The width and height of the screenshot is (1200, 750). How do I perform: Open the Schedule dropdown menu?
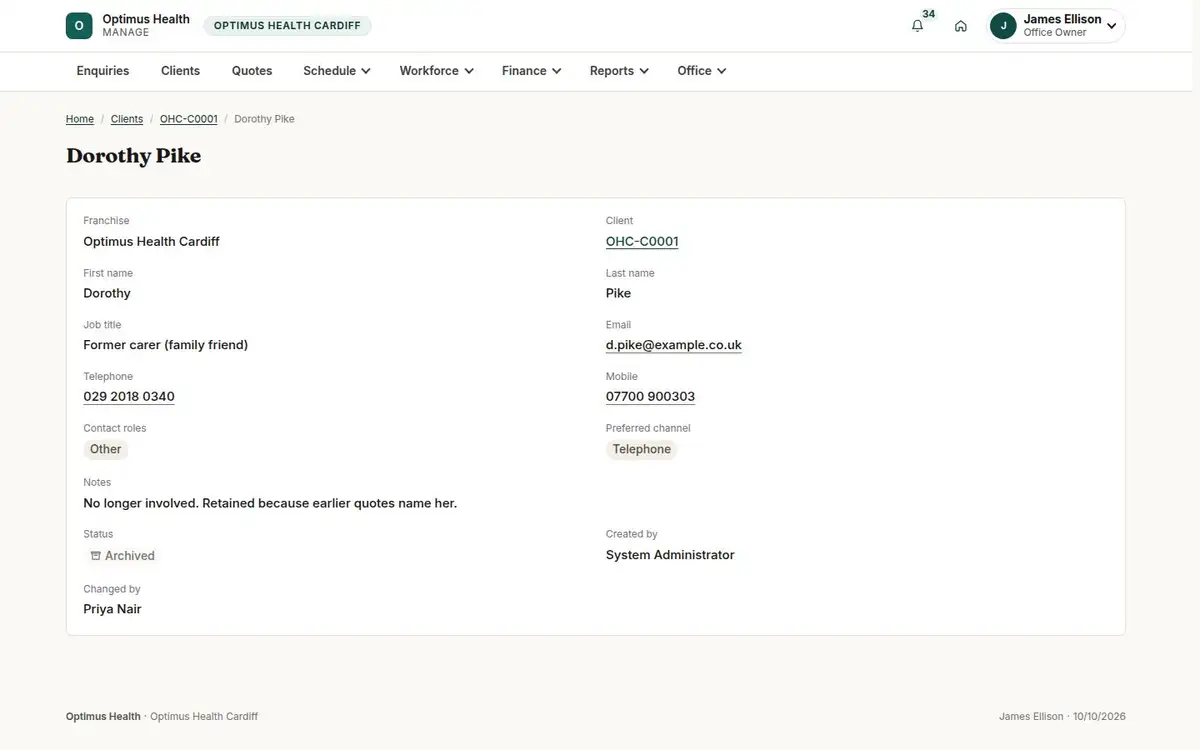(x=337, y=71)
